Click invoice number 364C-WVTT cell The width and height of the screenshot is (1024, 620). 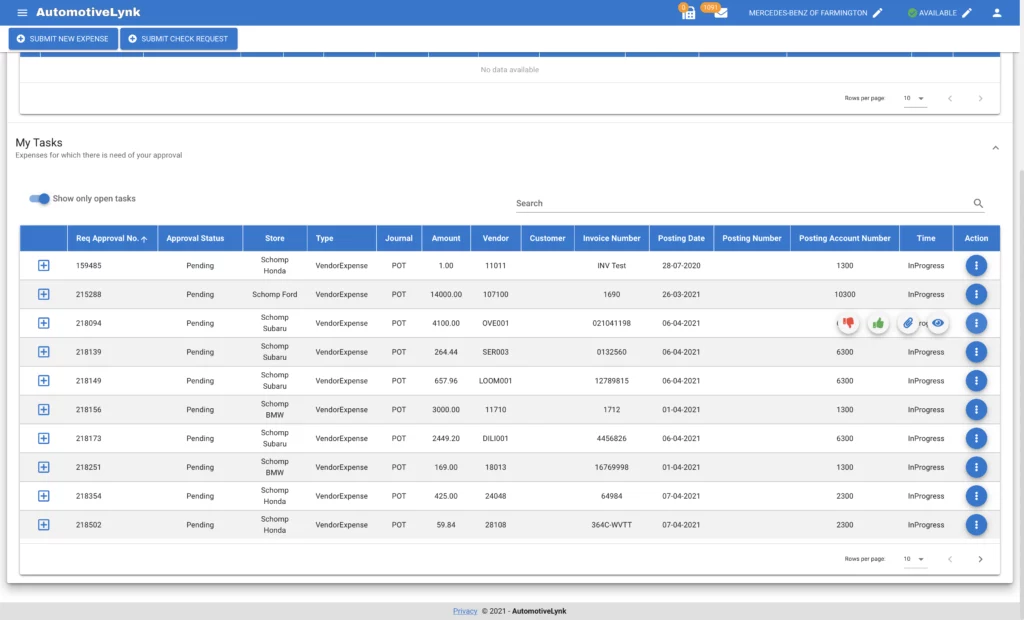[611, 525]
